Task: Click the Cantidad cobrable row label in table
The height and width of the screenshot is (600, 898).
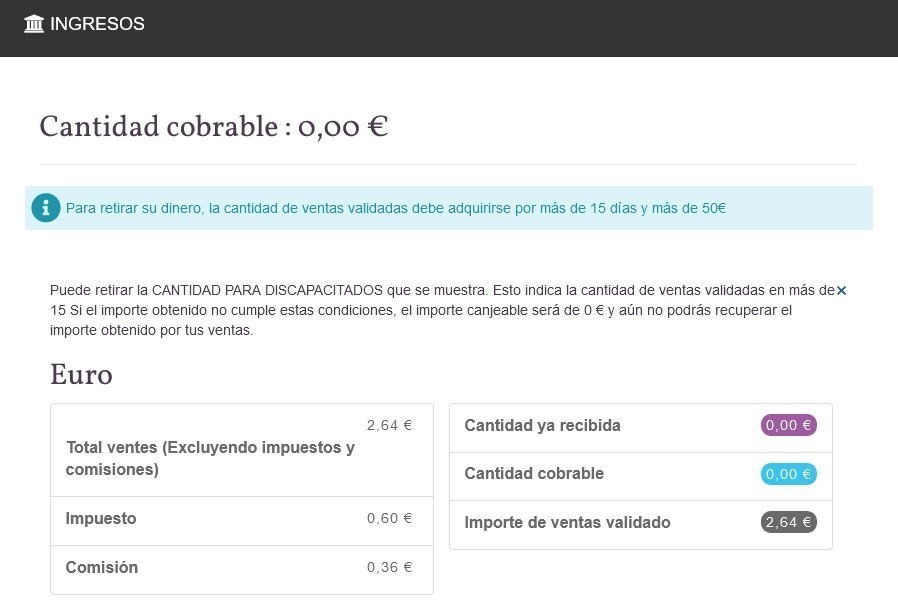Action: 534,474
